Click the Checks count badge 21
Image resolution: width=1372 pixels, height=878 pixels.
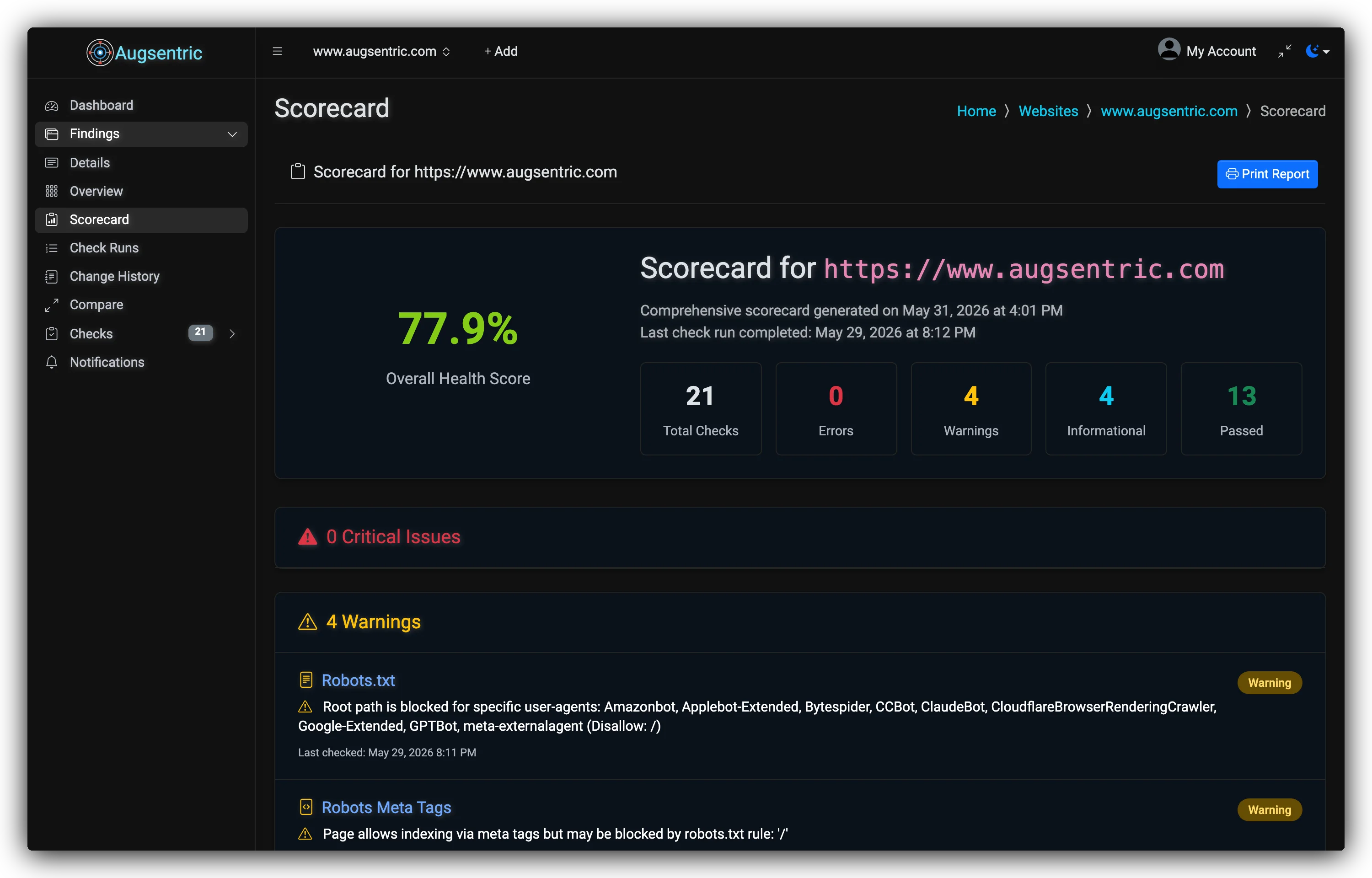click(x=201, y=332)
